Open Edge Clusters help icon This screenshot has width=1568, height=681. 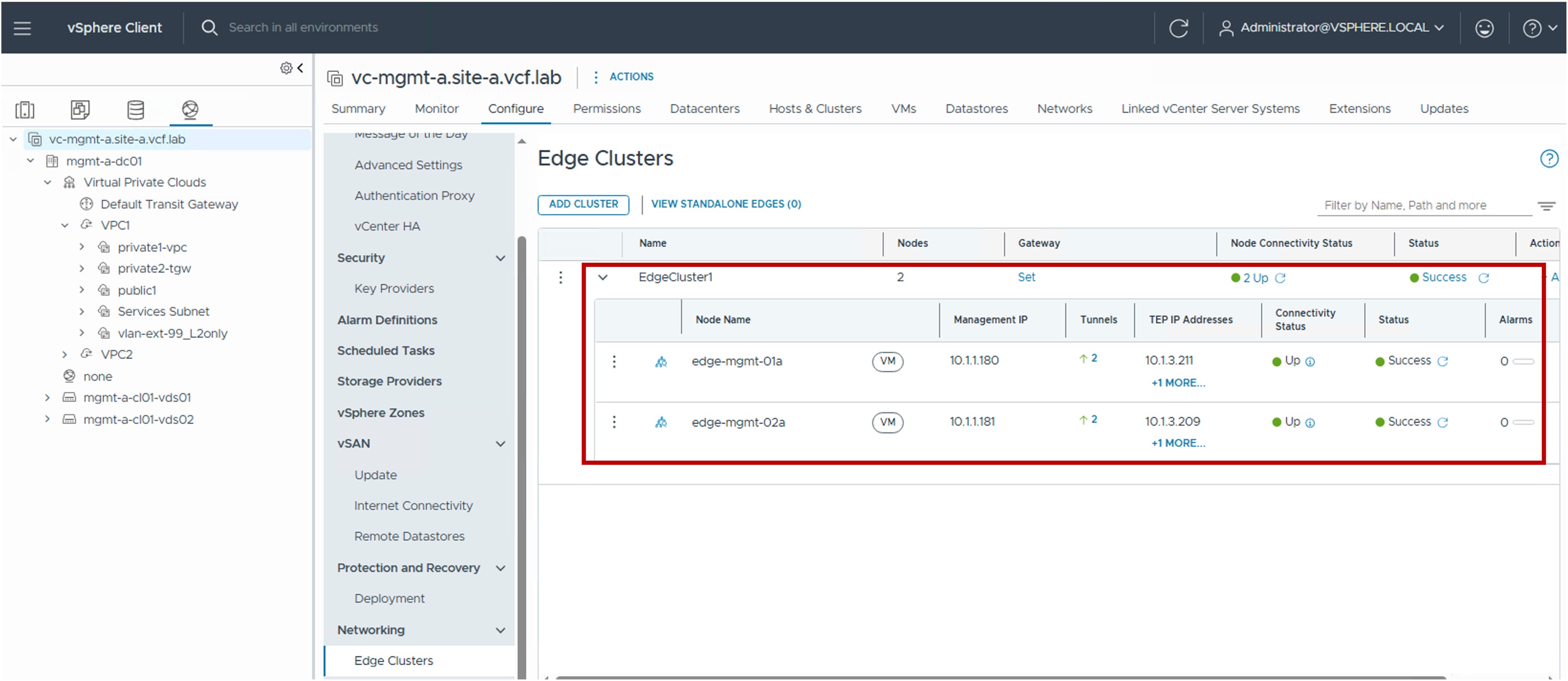(1548, 158)
